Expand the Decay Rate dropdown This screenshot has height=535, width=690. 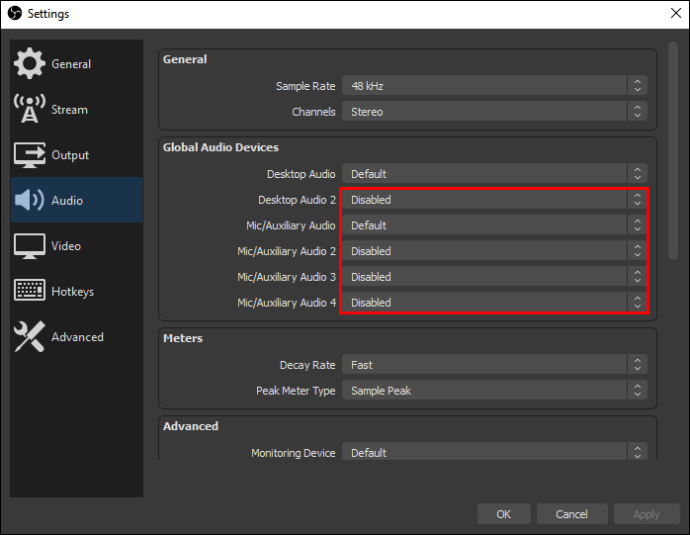(x=494, y=365)
